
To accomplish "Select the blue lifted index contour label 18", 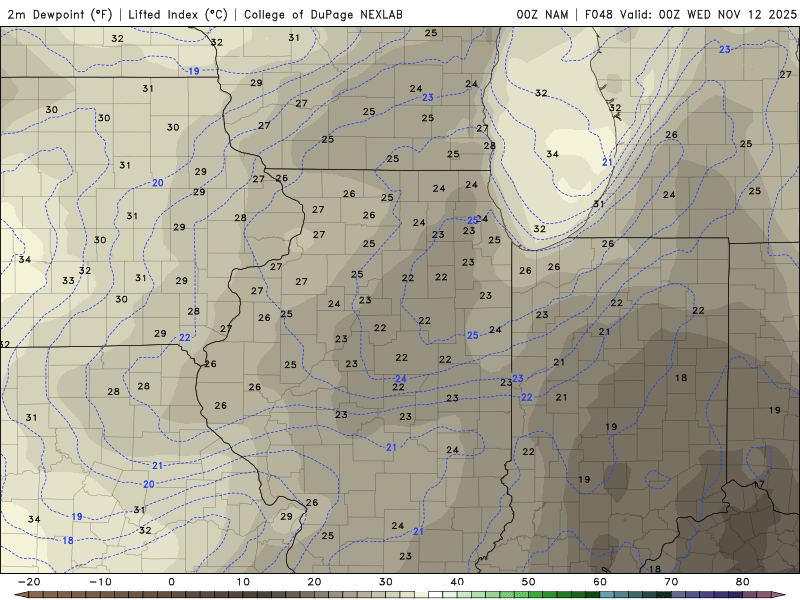I will [x=68, y=540].
